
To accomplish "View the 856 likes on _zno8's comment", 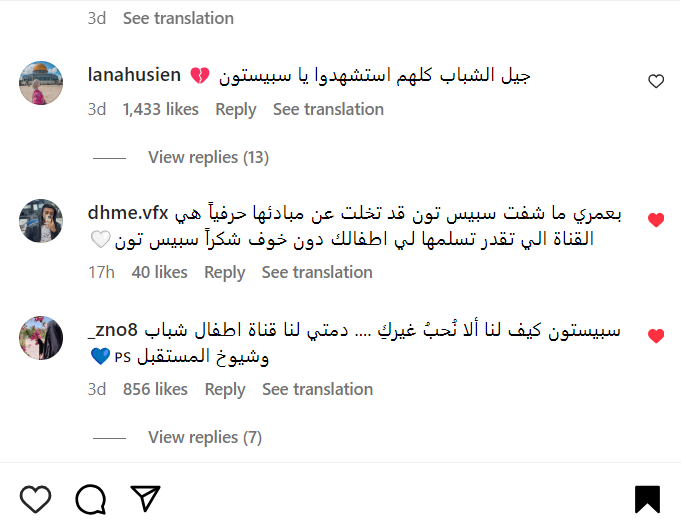I will click(x=155, y=389).
